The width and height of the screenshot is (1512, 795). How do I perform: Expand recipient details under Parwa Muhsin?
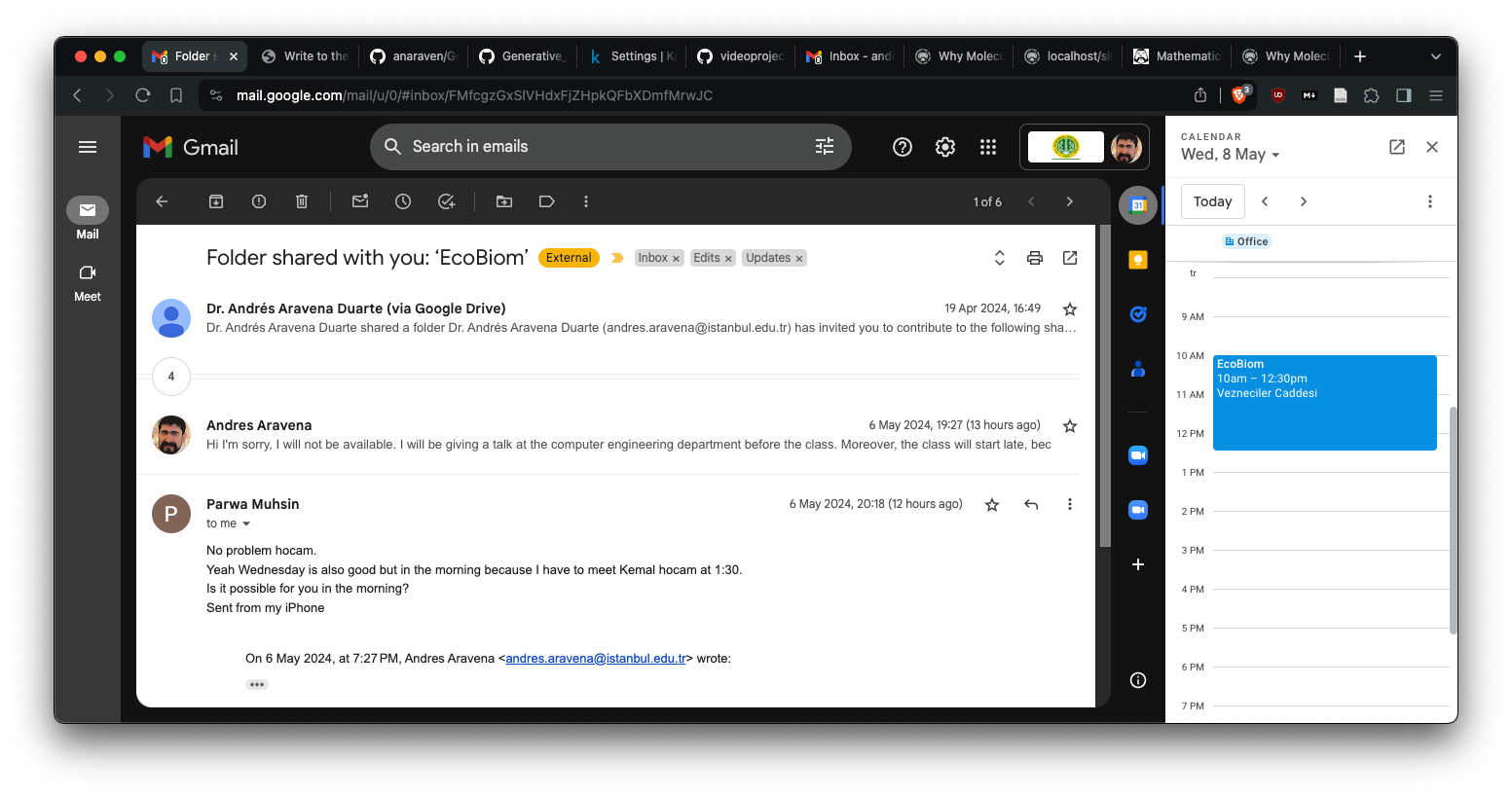tap(246, 524)
